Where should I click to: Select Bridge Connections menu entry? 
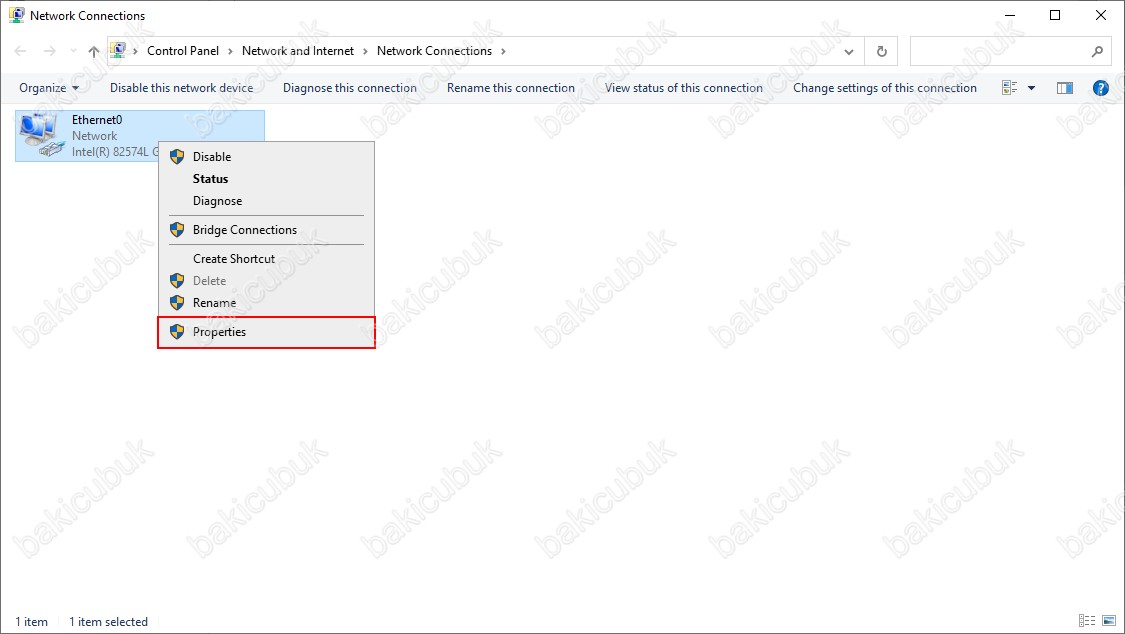coord(266,230)
